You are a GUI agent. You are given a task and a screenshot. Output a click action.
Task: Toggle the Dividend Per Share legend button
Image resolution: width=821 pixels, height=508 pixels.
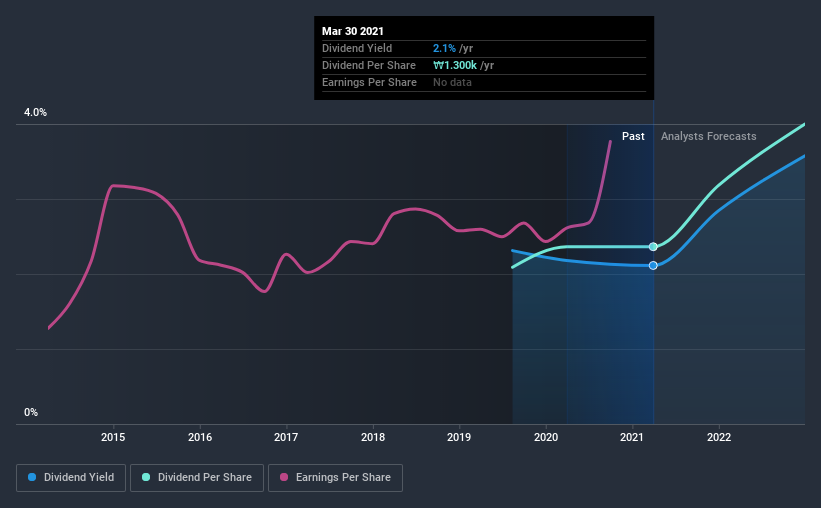click(x=197, y=478)
